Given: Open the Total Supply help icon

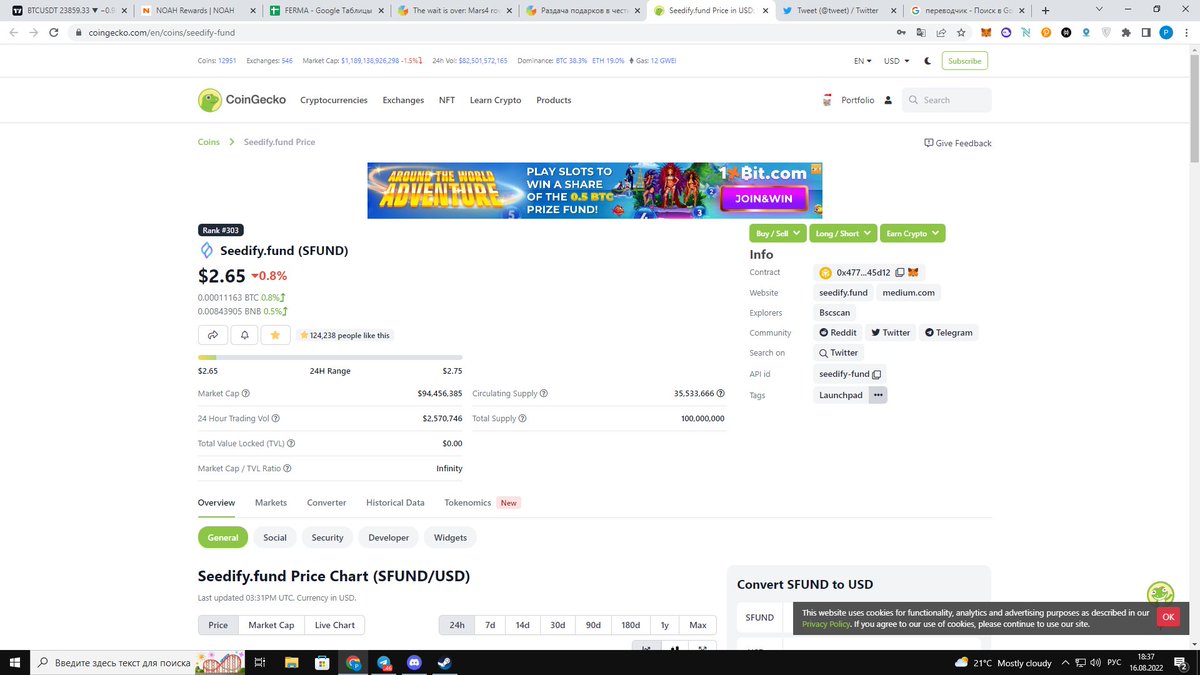Looking at the screenshot, I should coord(522,419).
